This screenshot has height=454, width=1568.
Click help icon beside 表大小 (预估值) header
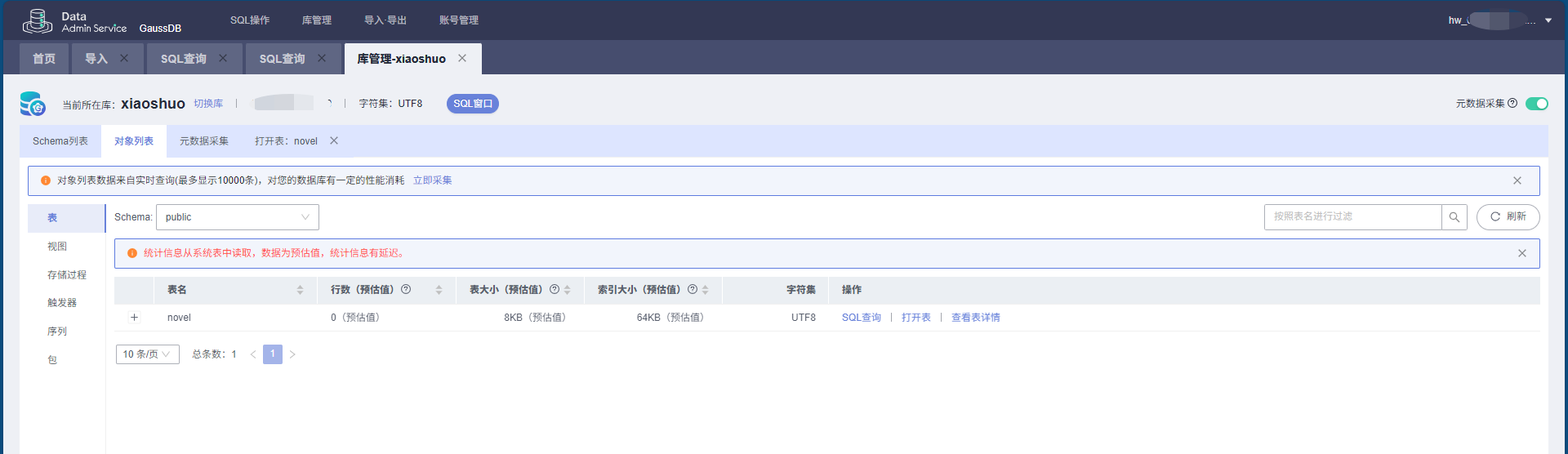(x=555, y=289)
